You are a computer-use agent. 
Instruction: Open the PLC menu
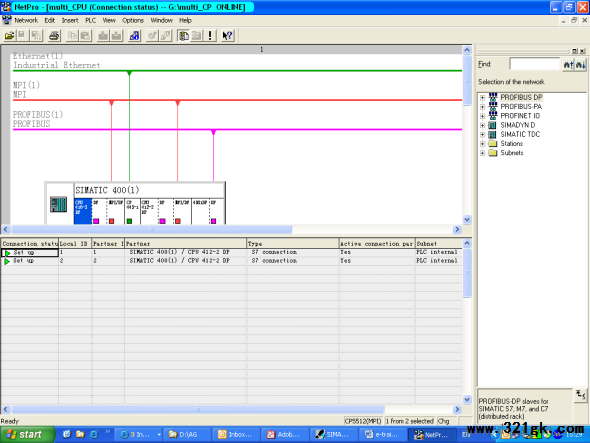pyautogui.click(x=90, y=20)
